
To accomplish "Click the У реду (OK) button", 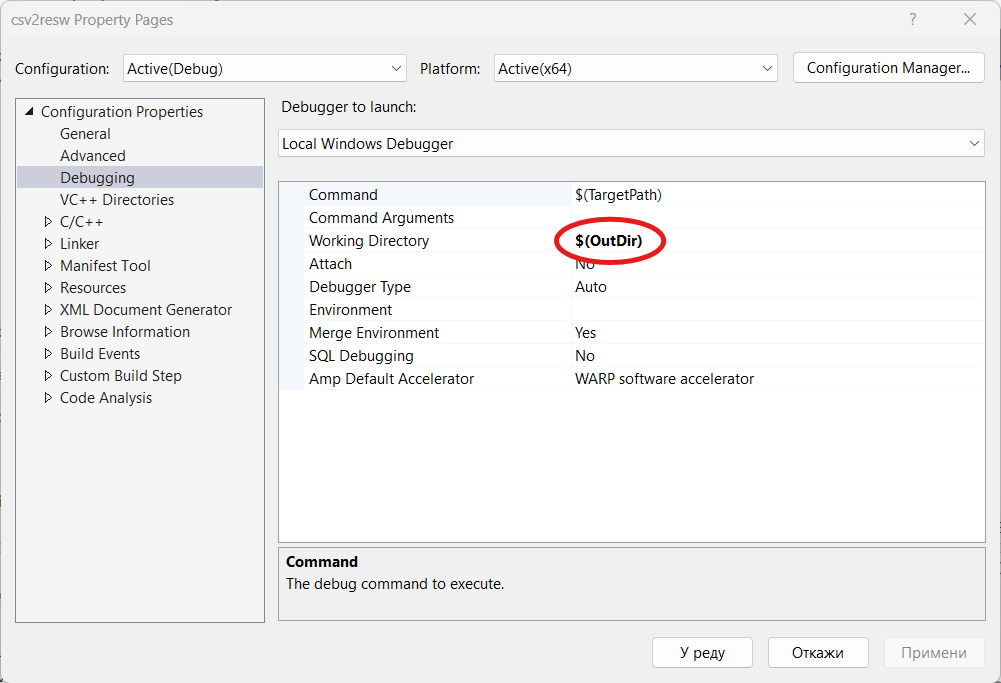I will [x=702, y=653].
